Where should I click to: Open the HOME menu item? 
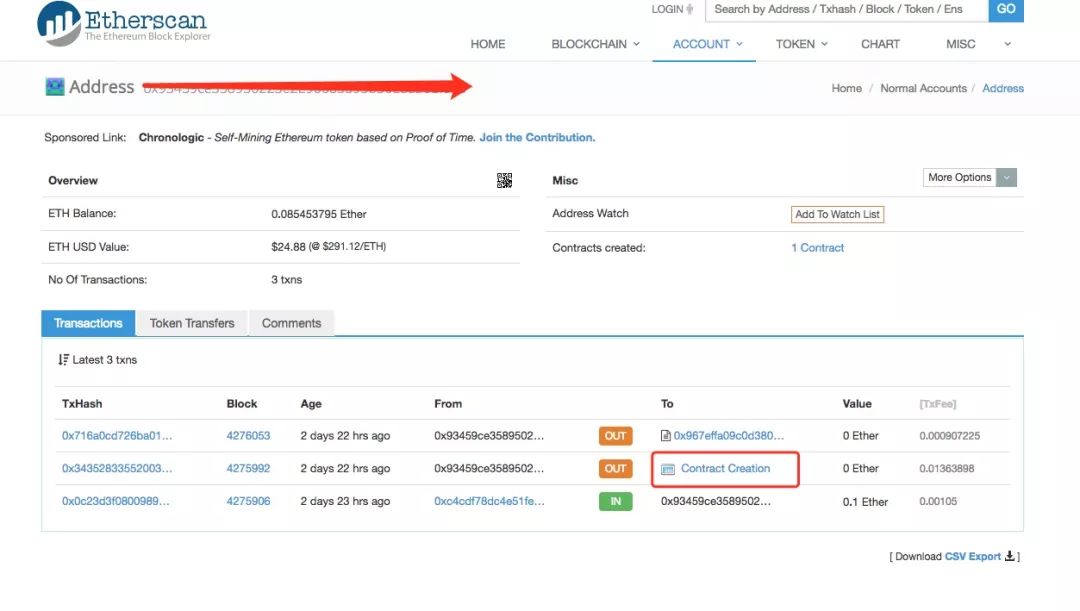(x=488, y=44)
